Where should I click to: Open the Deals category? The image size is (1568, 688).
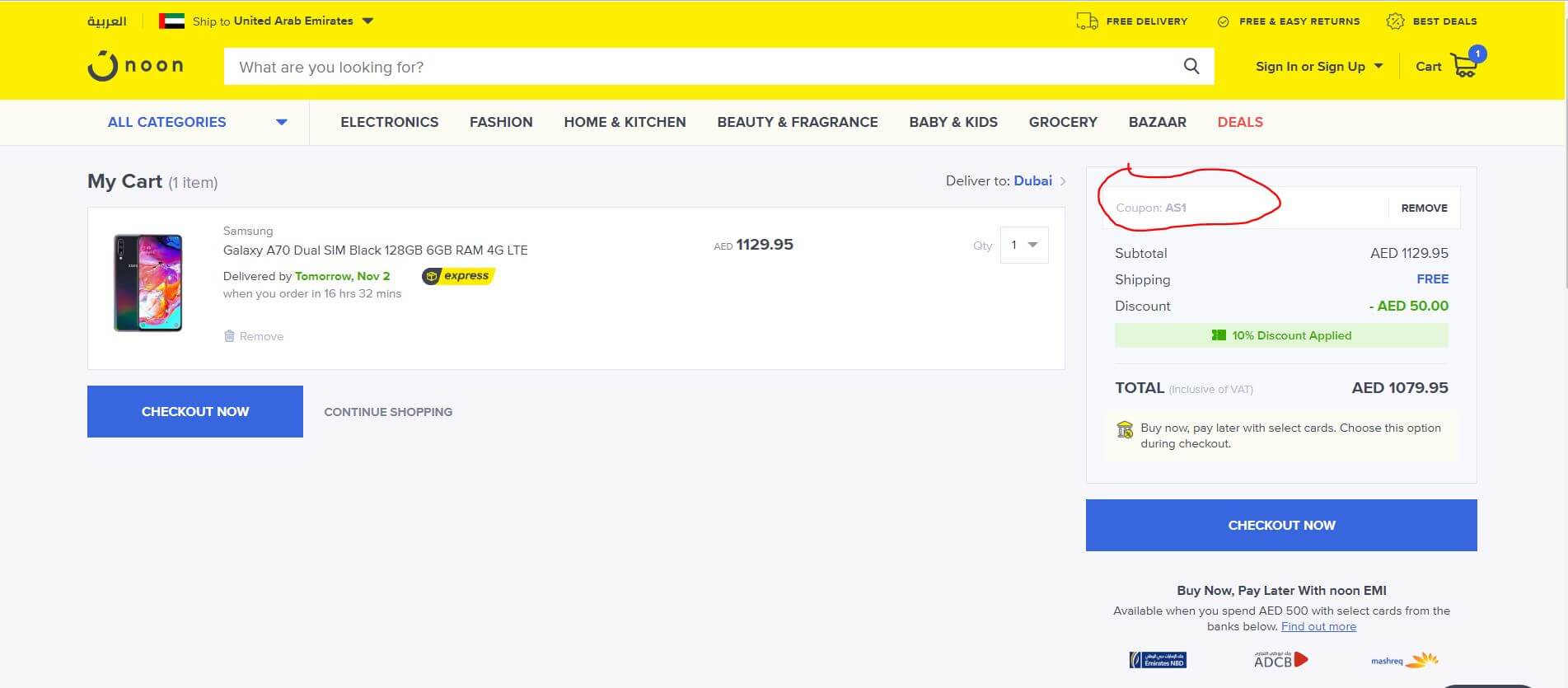(x=1240, y=122)
